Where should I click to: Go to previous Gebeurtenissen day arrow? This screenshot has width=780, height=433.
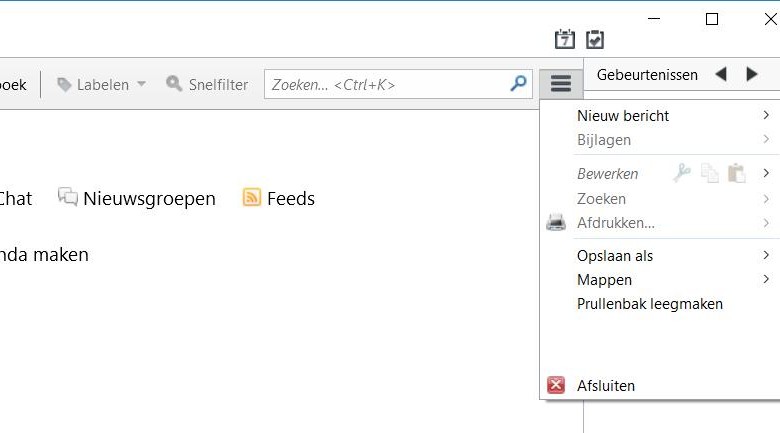pyautogui.click(x=721, y=75)
